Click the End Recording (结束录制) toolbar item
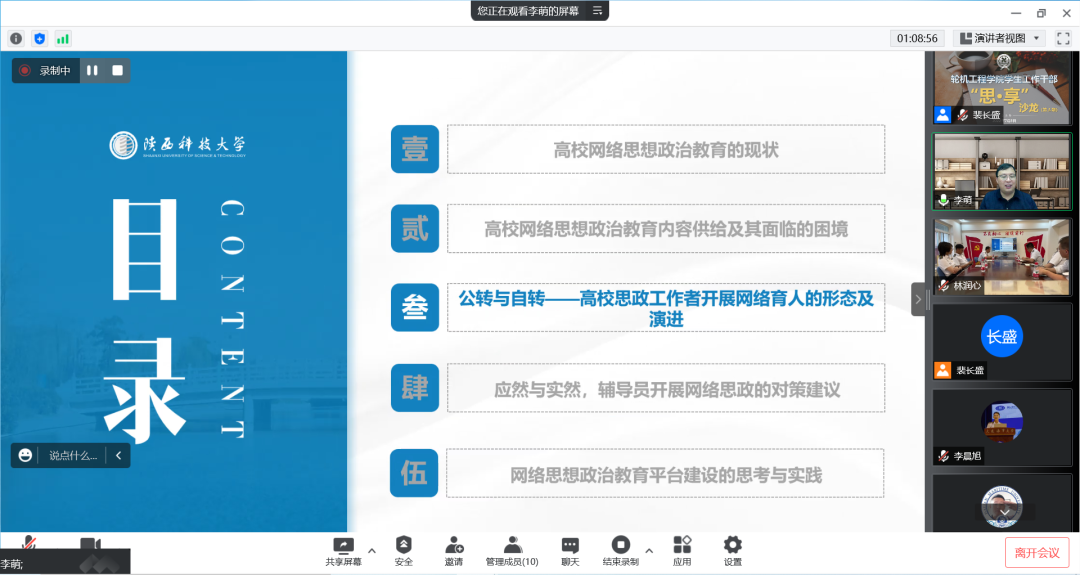The height and width of the screenshot is (575, 1080). [x=620, y=550]
